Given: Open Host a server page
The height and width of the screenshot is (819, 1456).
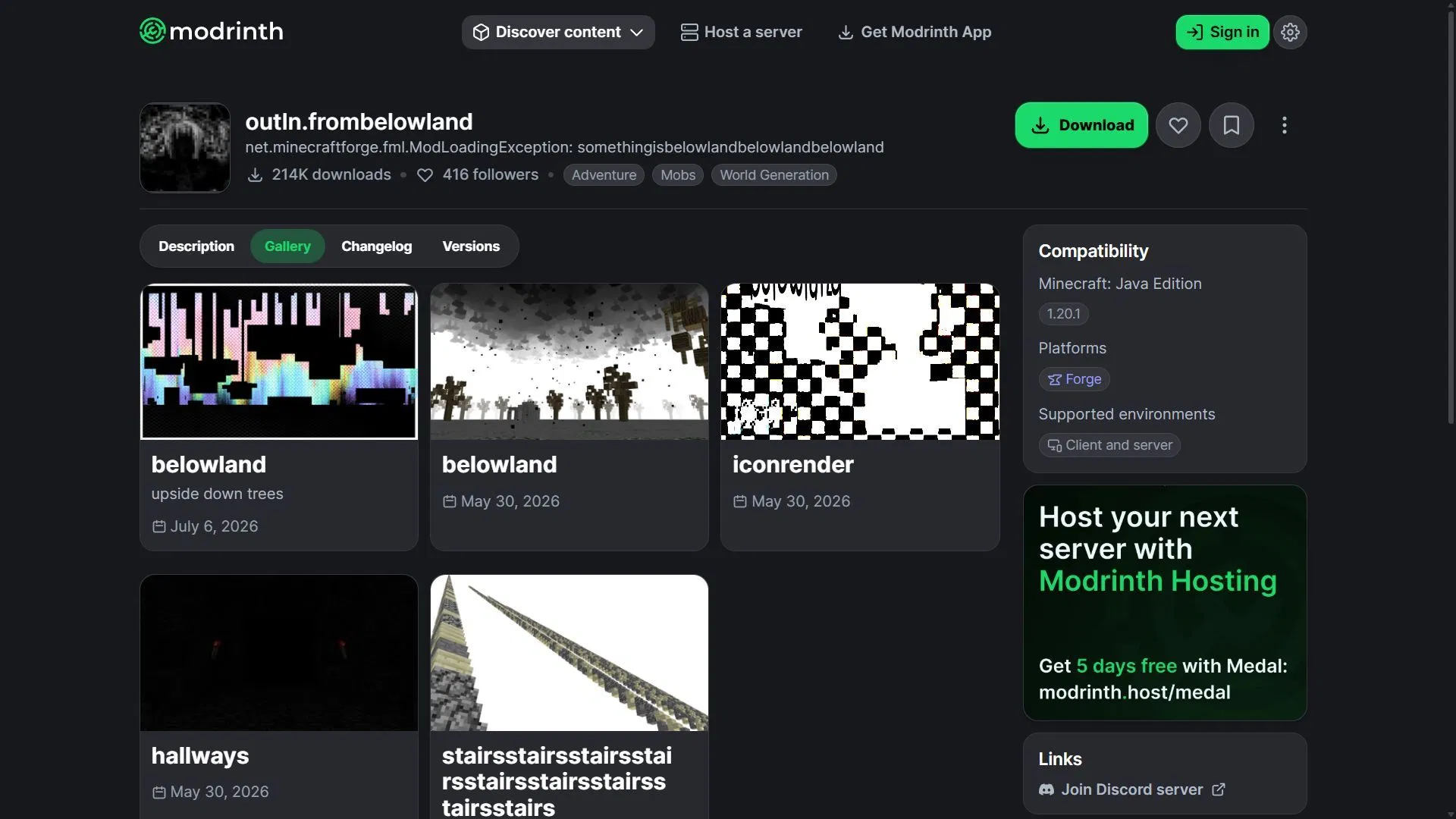Looking at the screenshot, I should point(741,32).
